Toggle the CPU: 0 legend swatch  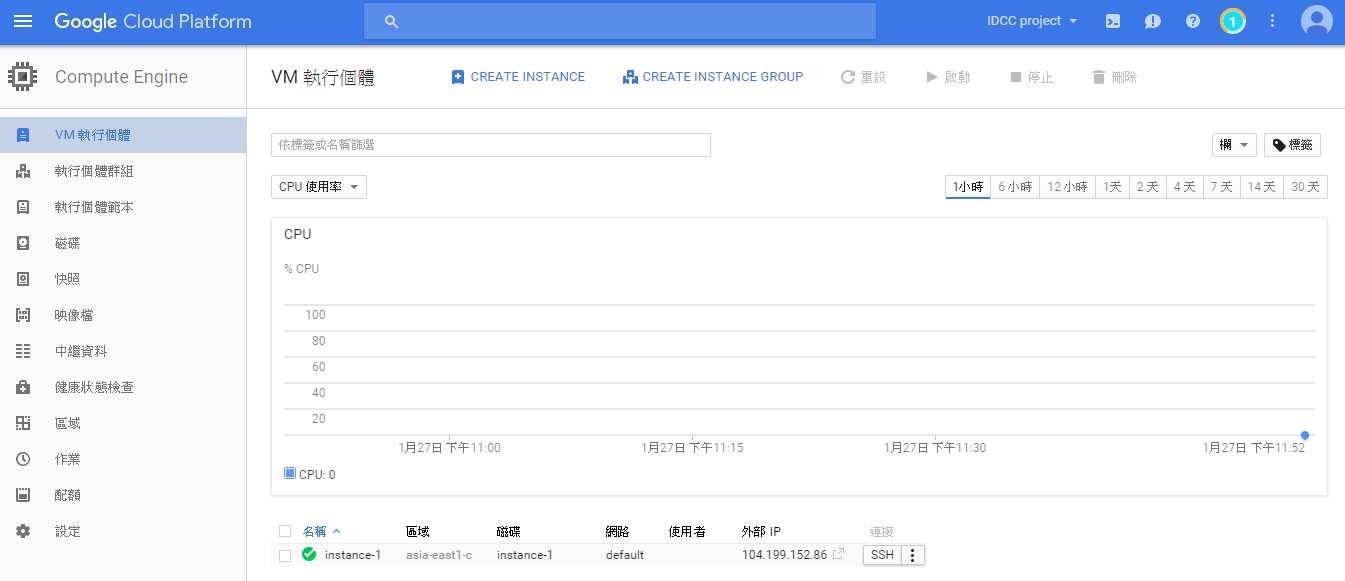pyautogui.click(x=290, y=473)
